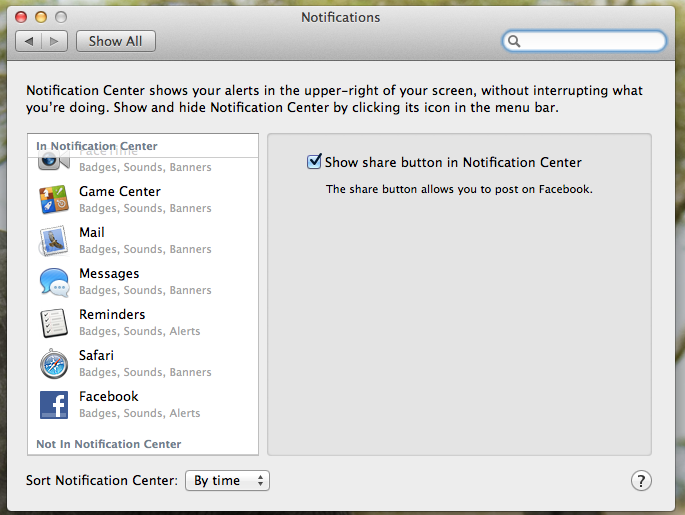Click the partially hidden FaceTime camera icon
Screen dimensions: 685x515
pos(54,162)
